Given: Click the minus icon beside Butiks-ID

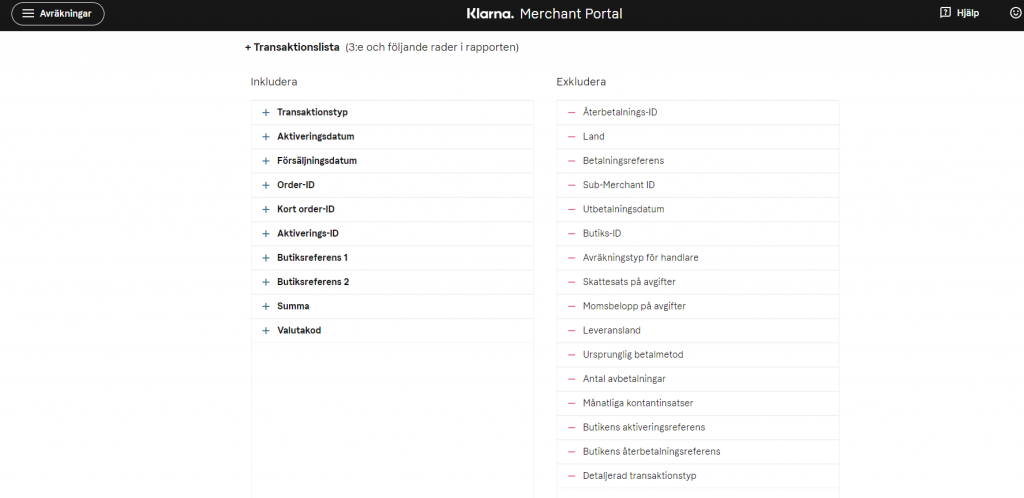Looking at the screenshot, I should click(x=571, y=234).
